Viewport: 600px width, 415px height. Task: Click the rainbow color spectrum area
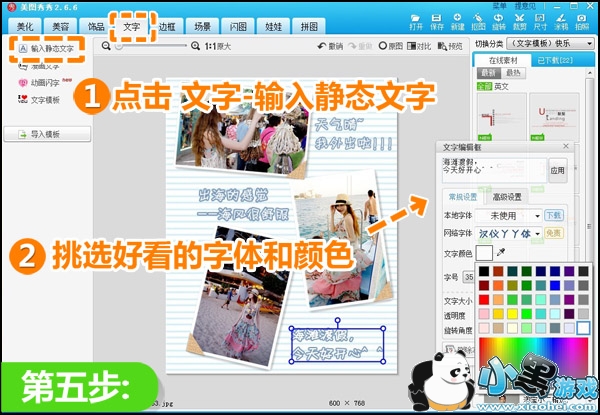[533, 363]
